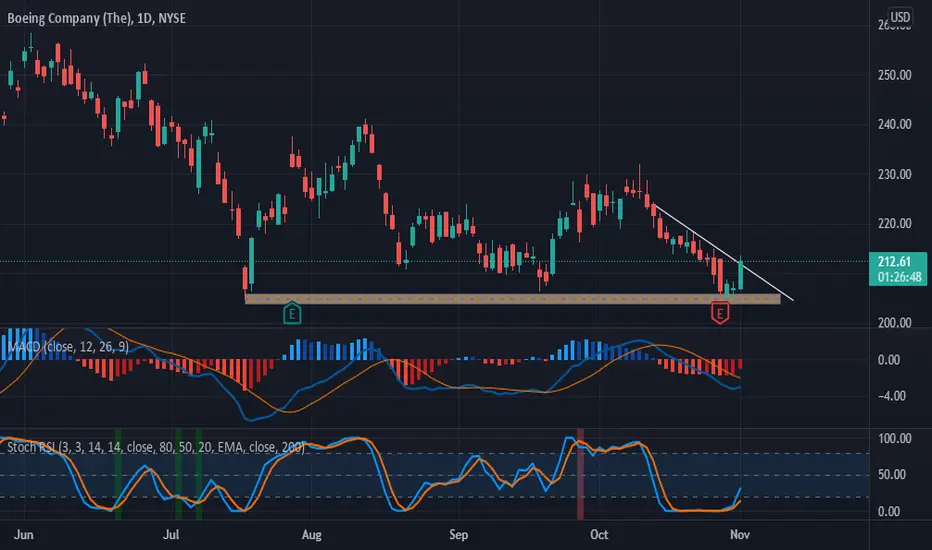Click the 212.61 current price label

tap(894, 262)
